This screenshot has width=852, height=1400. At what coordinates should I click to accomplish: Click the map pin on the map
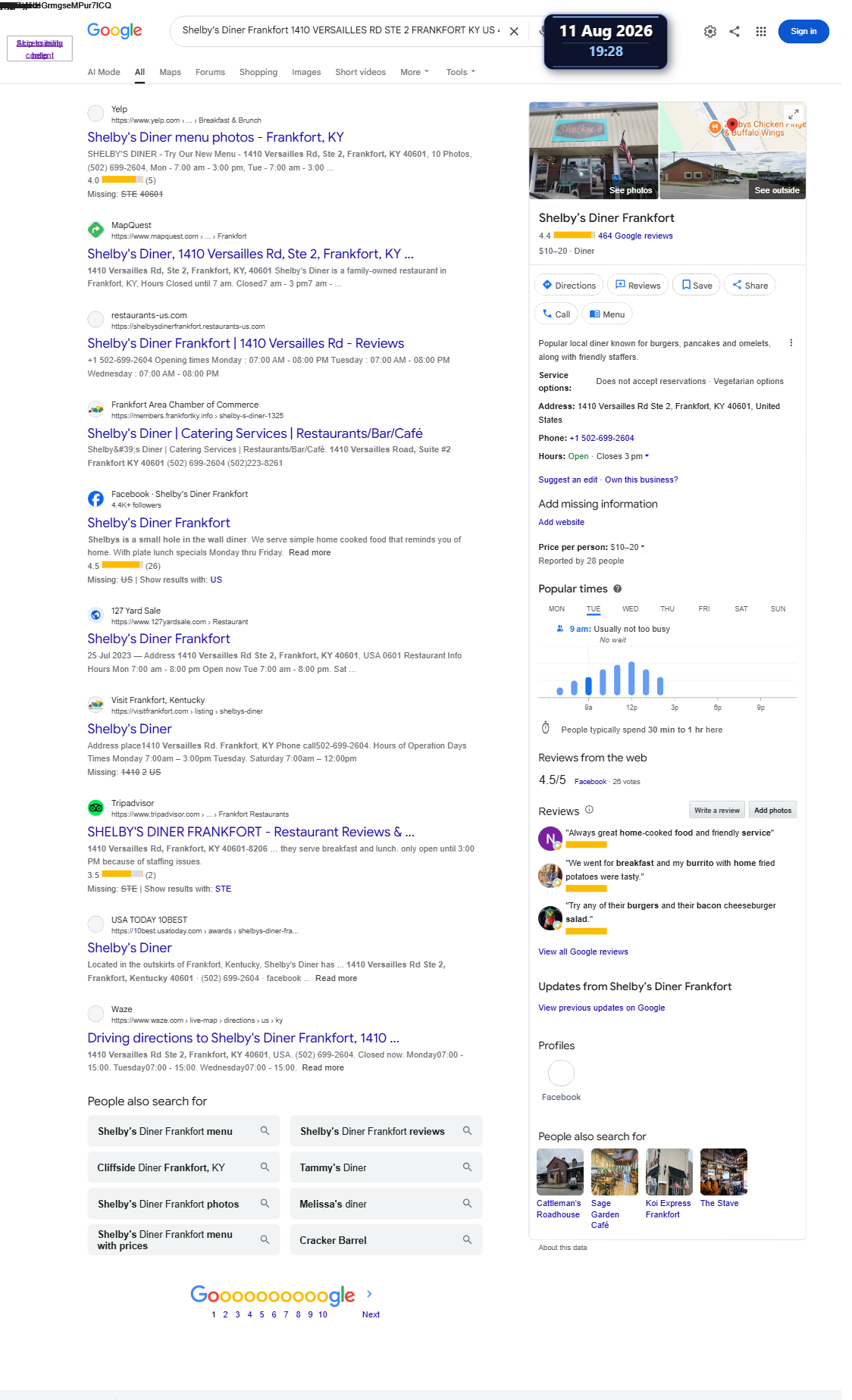click(x=732, y=126)
